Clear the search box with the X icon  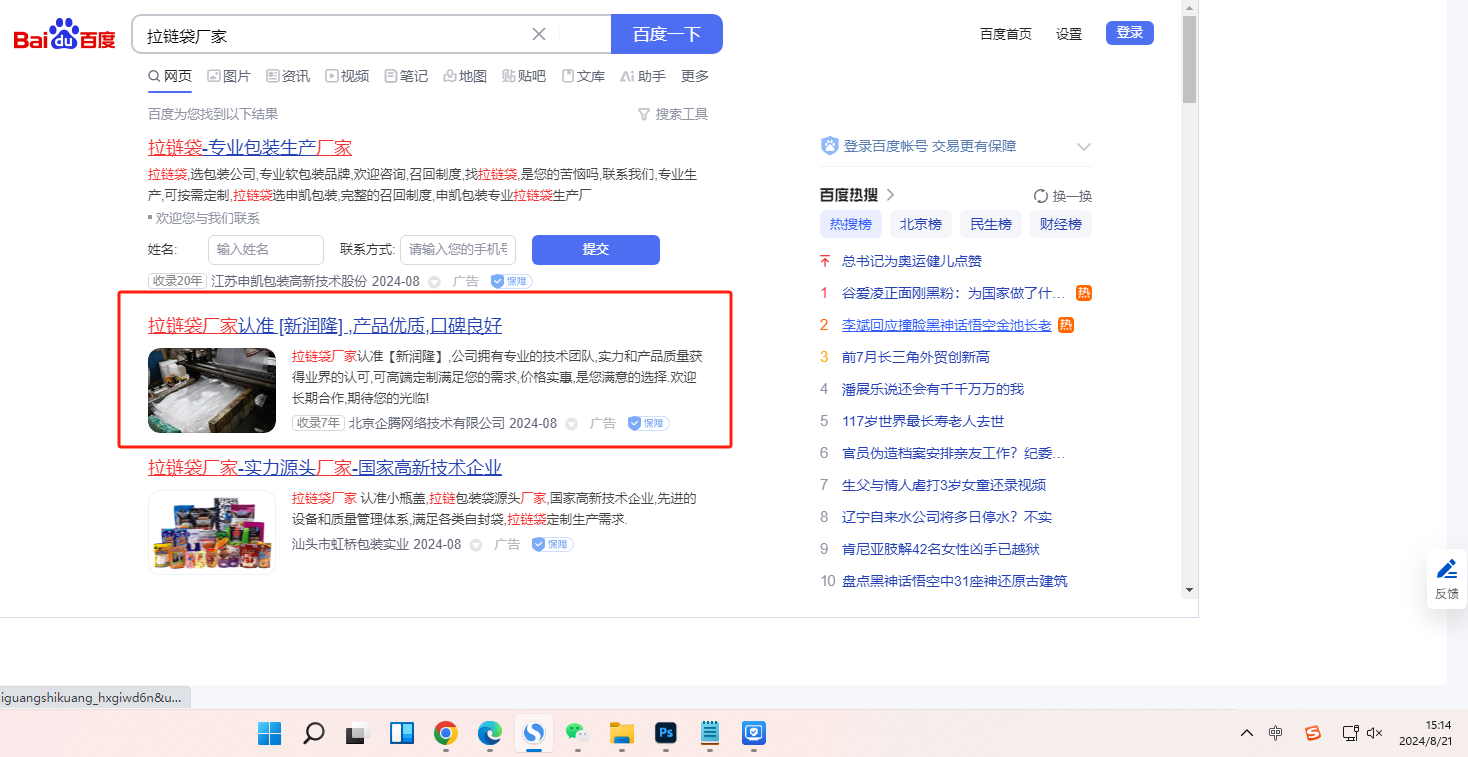(x=538, y=34)
